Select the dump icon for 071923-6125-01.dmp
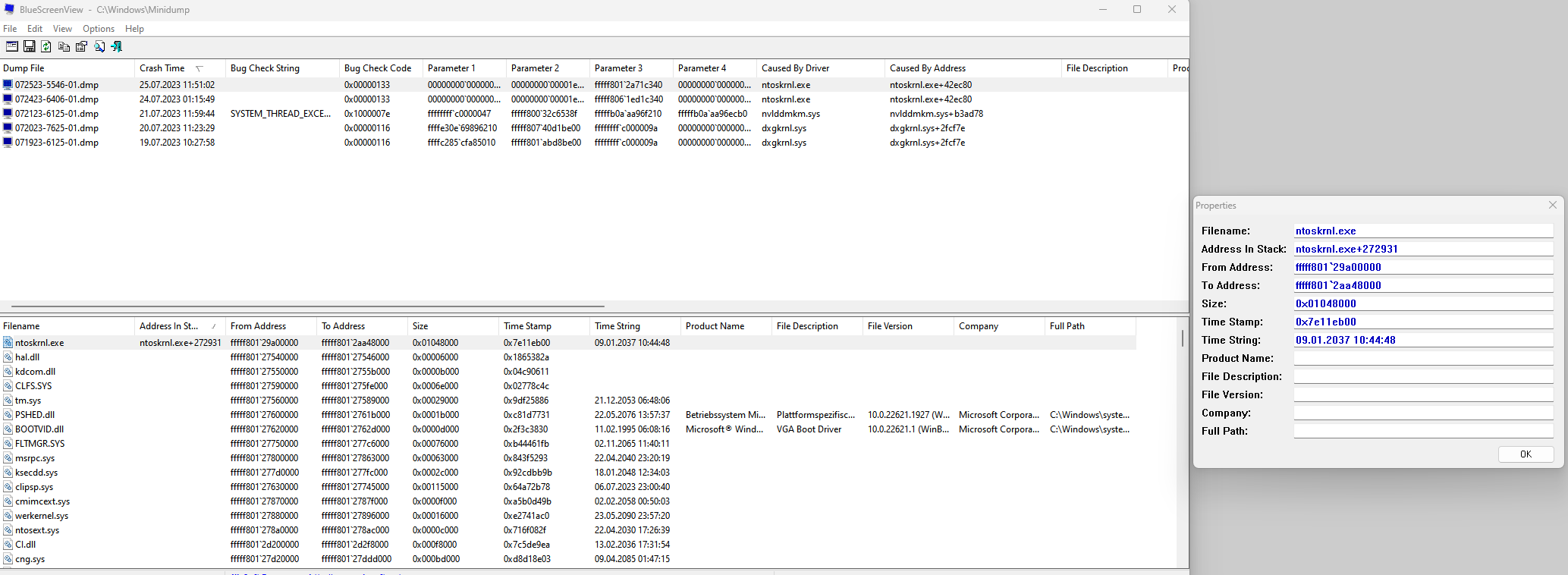This screenshot has height=575, width=1568. 8,143
